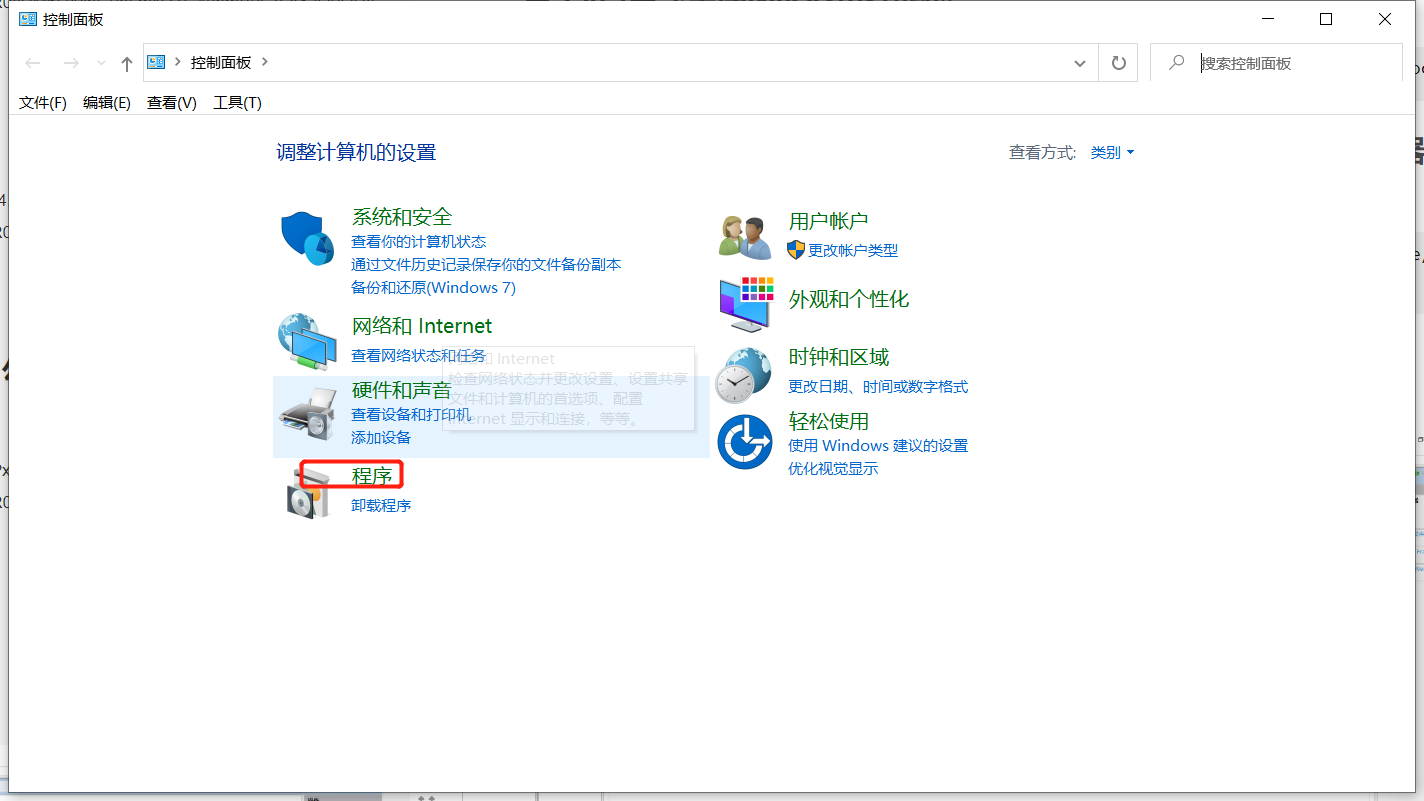
Task: Open the 文件(F) menu
Action: click(42, 102)
